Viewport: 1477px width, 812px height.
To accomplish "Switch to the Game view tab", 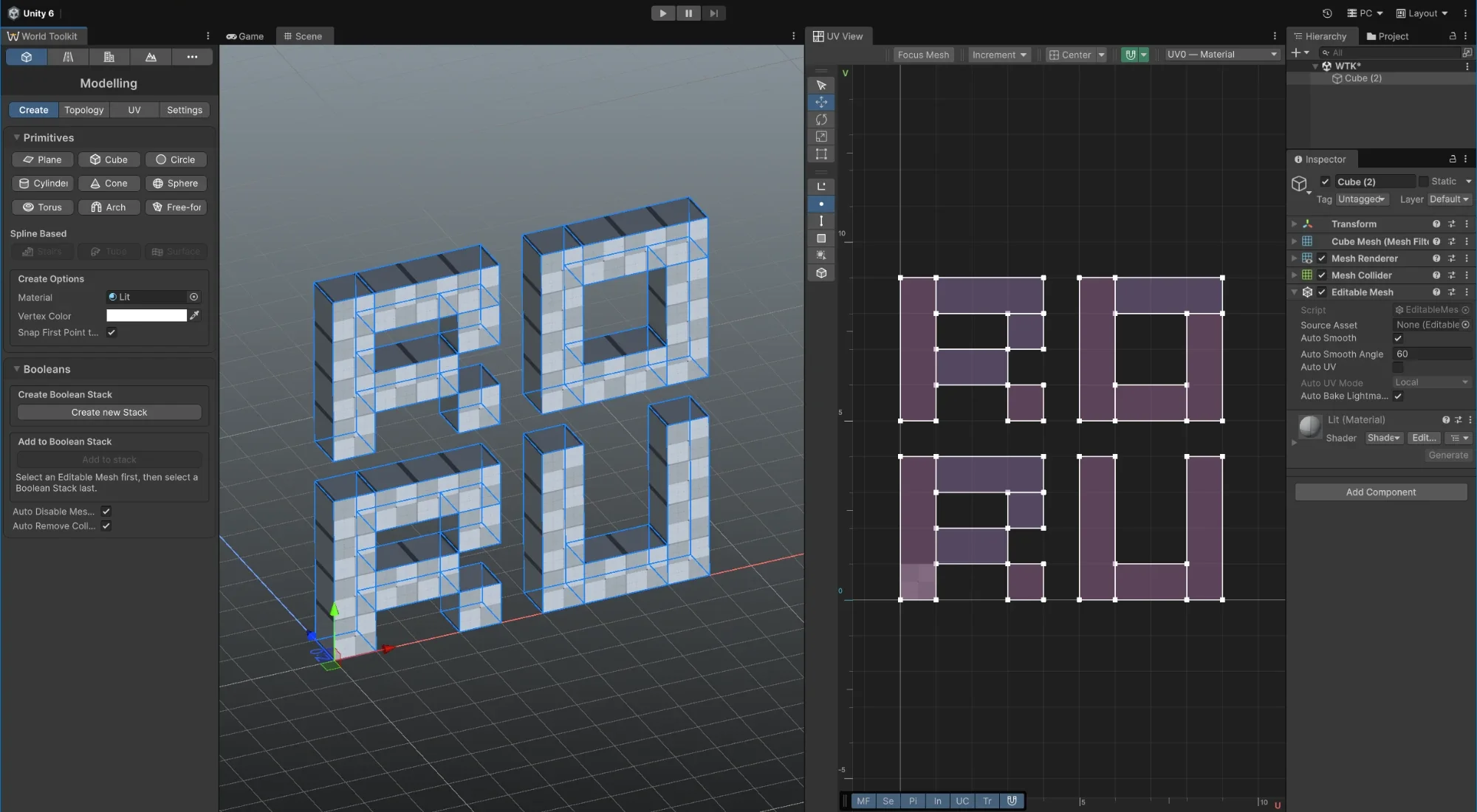I will (244, 36).
